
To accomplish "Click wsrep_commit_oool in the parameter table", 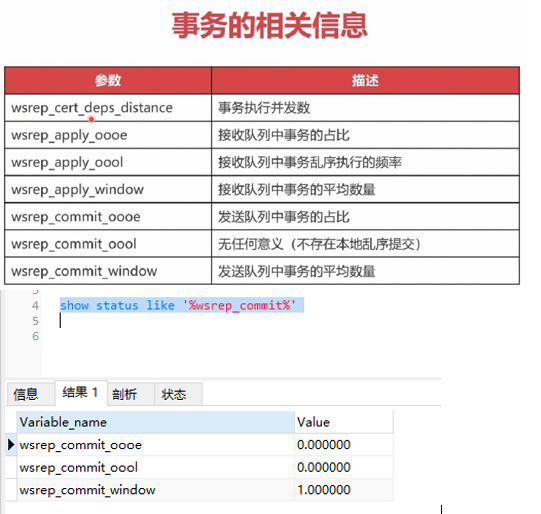I will 108,244.
